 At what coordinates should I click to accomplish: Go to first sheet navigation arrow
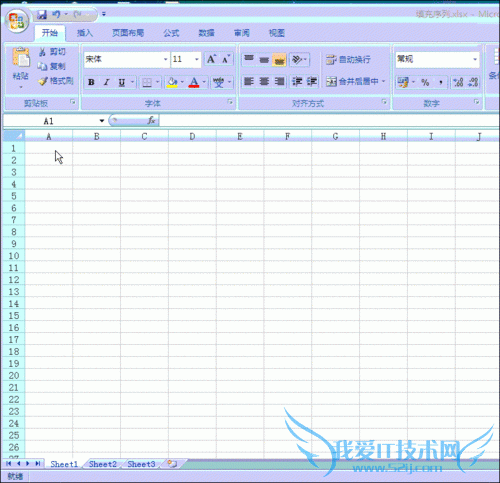(x=8, y=464)
